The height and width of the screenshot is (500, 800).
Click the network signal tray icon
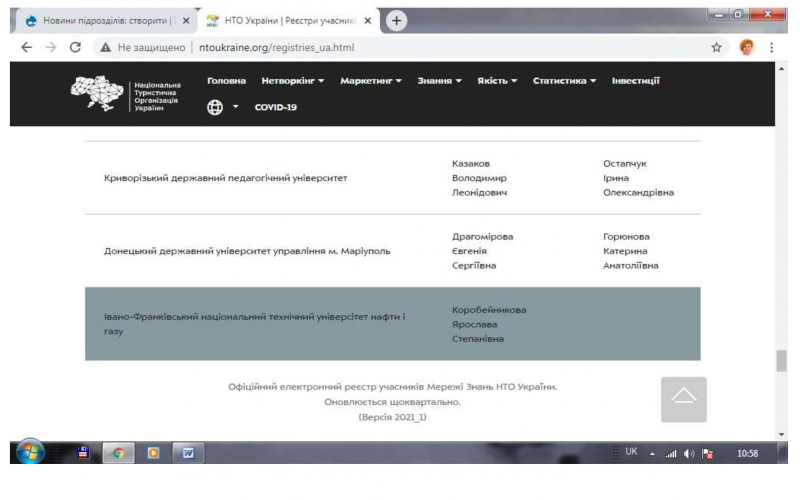(x=670, y=453)
